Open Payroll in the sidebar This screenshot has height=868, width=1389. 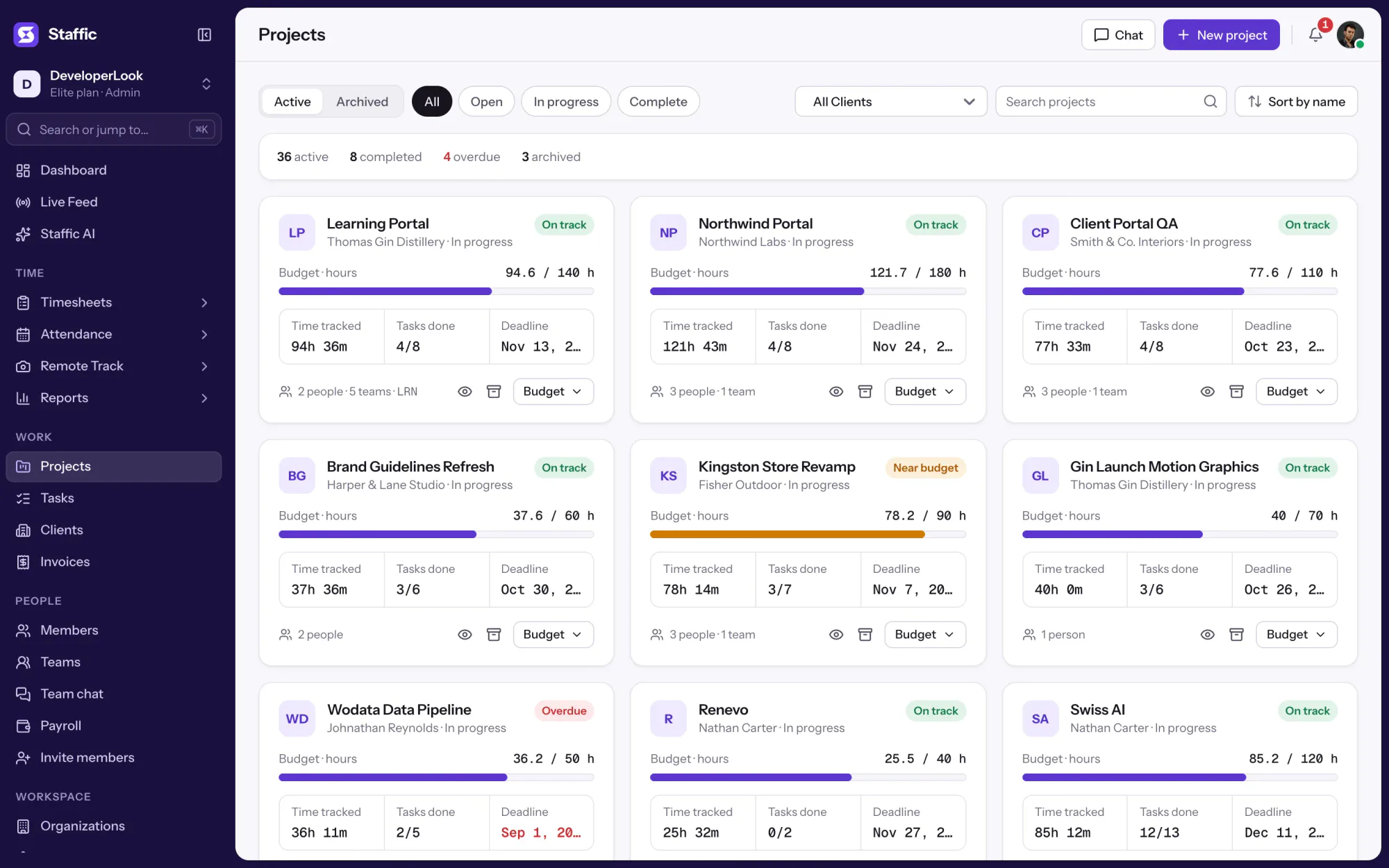(x=114, y=726)
